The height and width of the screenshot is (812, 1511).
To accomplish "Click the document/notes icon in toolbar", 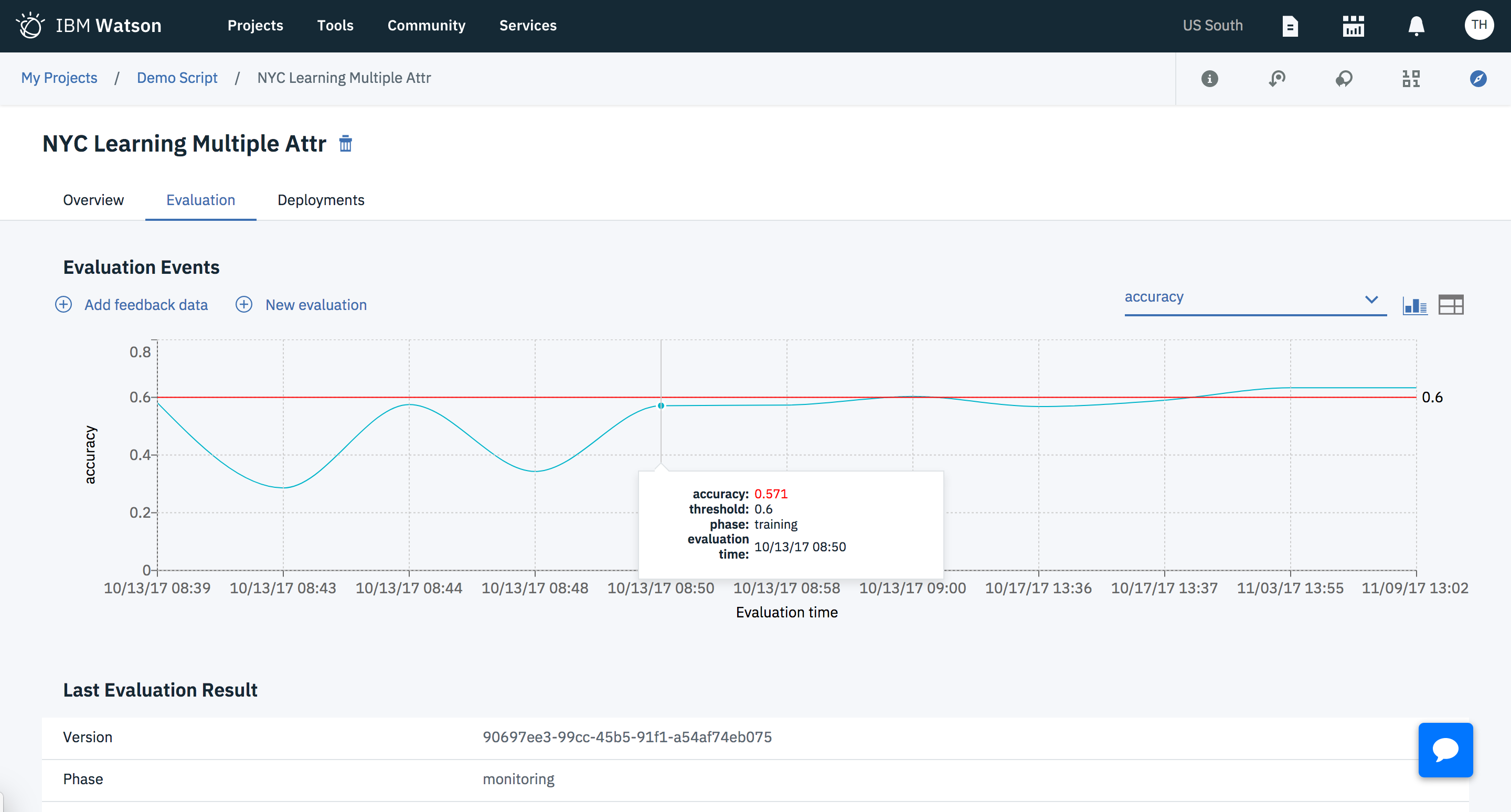I will click(x=1290, y=26).
